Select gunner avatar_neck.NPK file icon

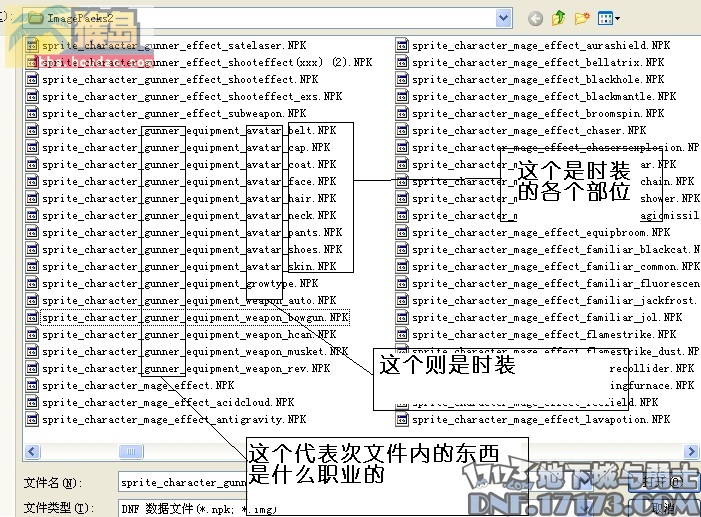(x=32, y=215)
